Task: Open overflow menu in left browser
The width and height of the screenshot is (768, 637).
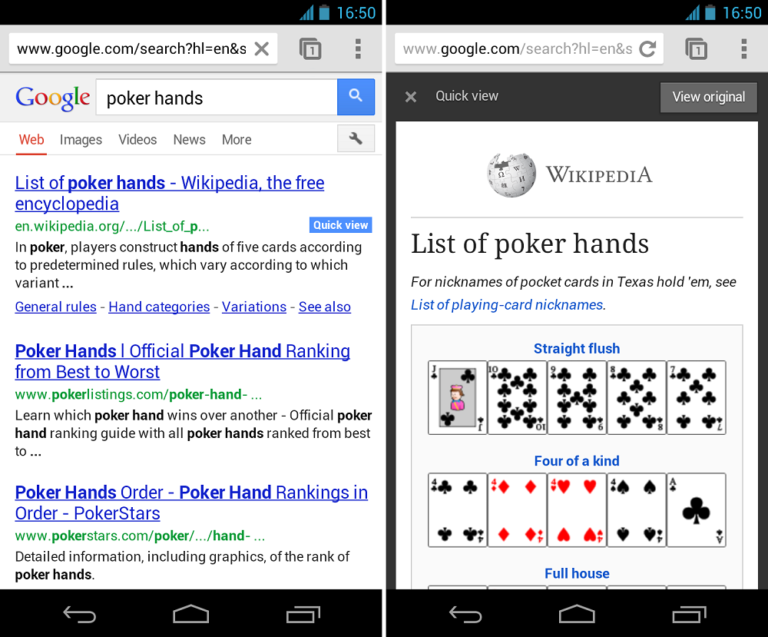Action: pos(358,48)
